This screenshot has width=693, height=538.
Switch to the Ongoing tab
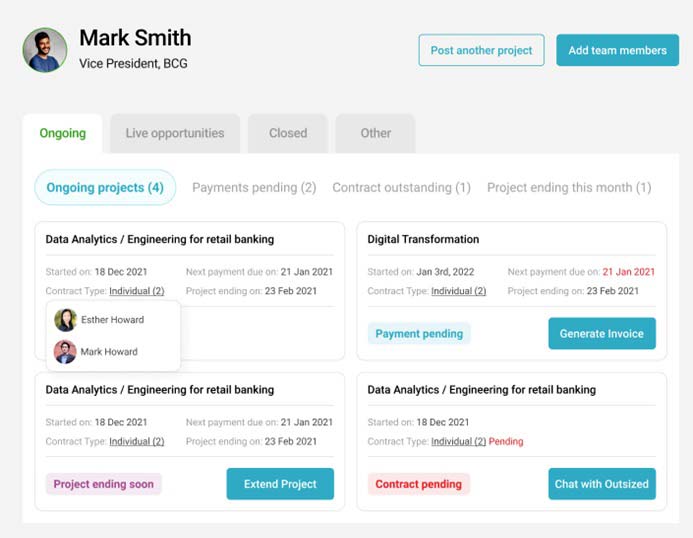(63, 133)
